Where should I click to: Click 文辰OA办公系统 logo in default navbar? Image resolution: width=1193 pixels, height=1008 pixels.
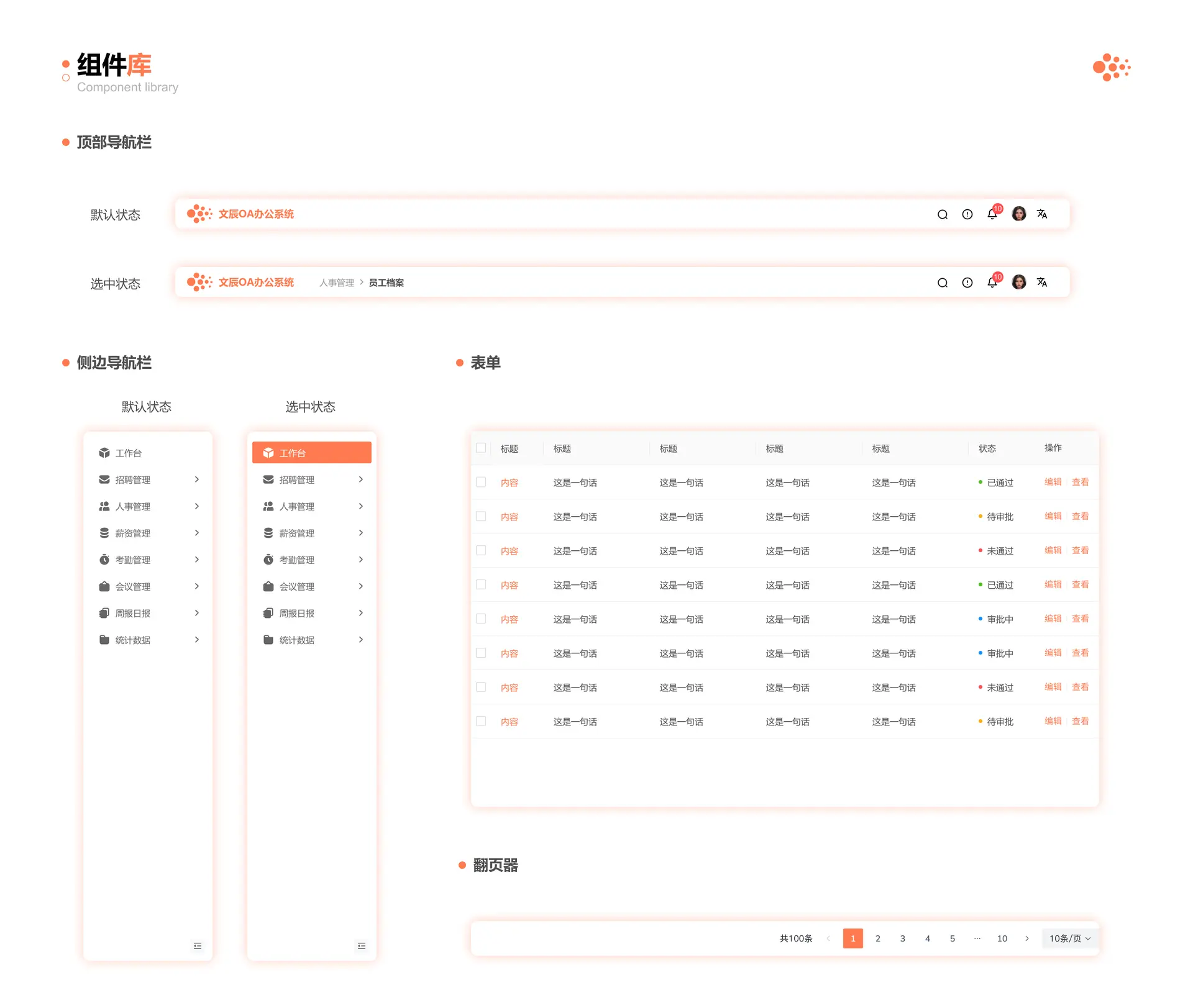click(240, 214)
